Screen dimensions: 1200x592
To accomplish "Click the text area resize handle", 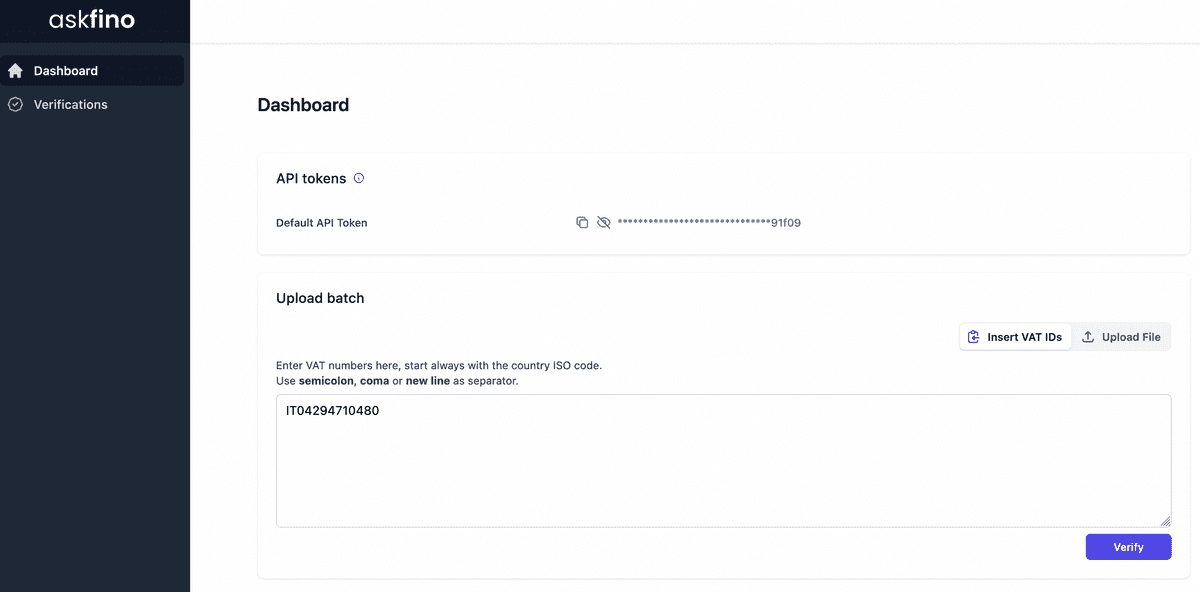I will (x=1165, y=521).
